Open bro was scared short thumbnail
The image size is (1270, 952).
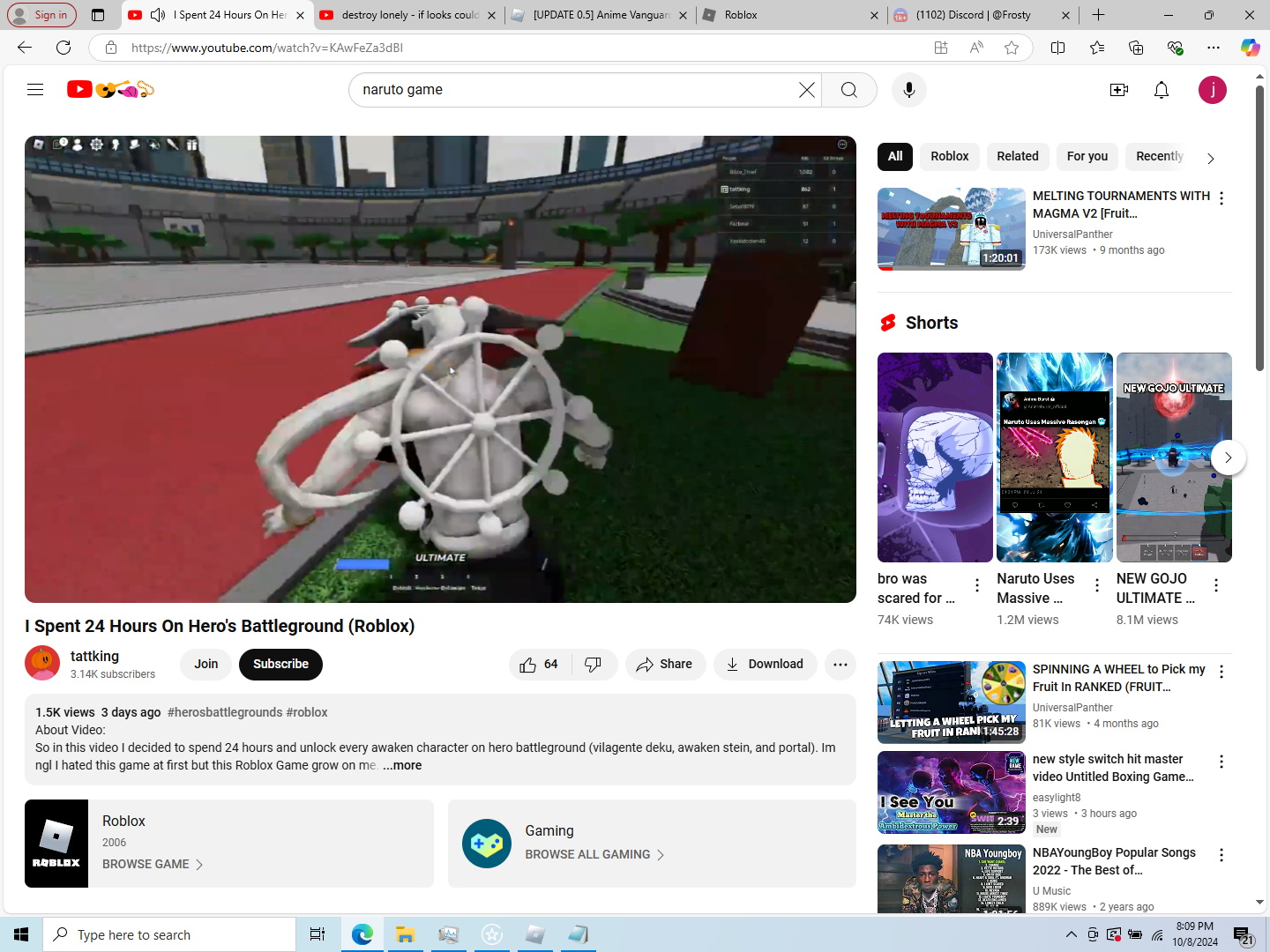[935, 457]
